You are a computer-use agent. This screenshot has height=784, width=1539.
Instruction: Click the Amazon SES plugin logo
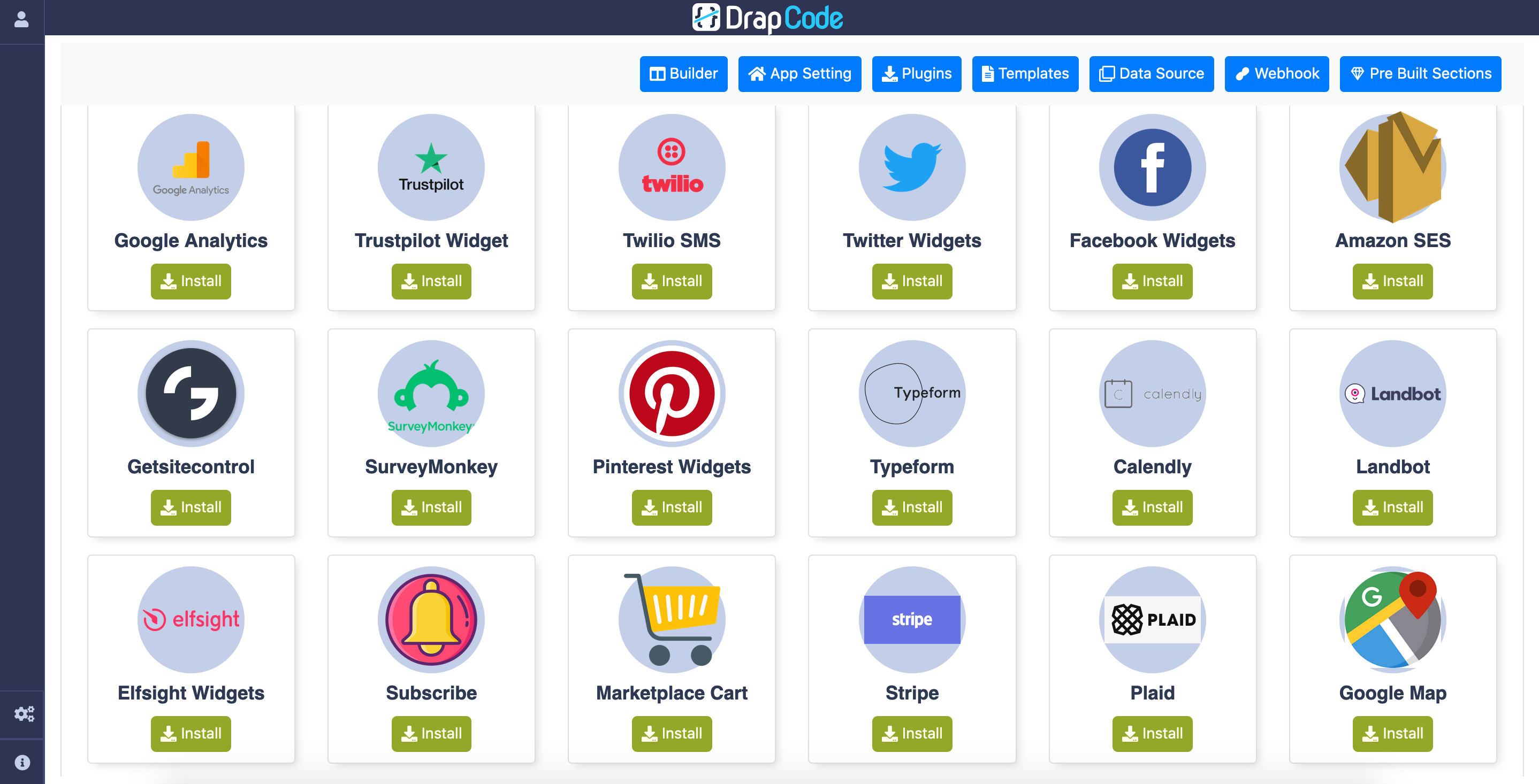pos(1392,167)
